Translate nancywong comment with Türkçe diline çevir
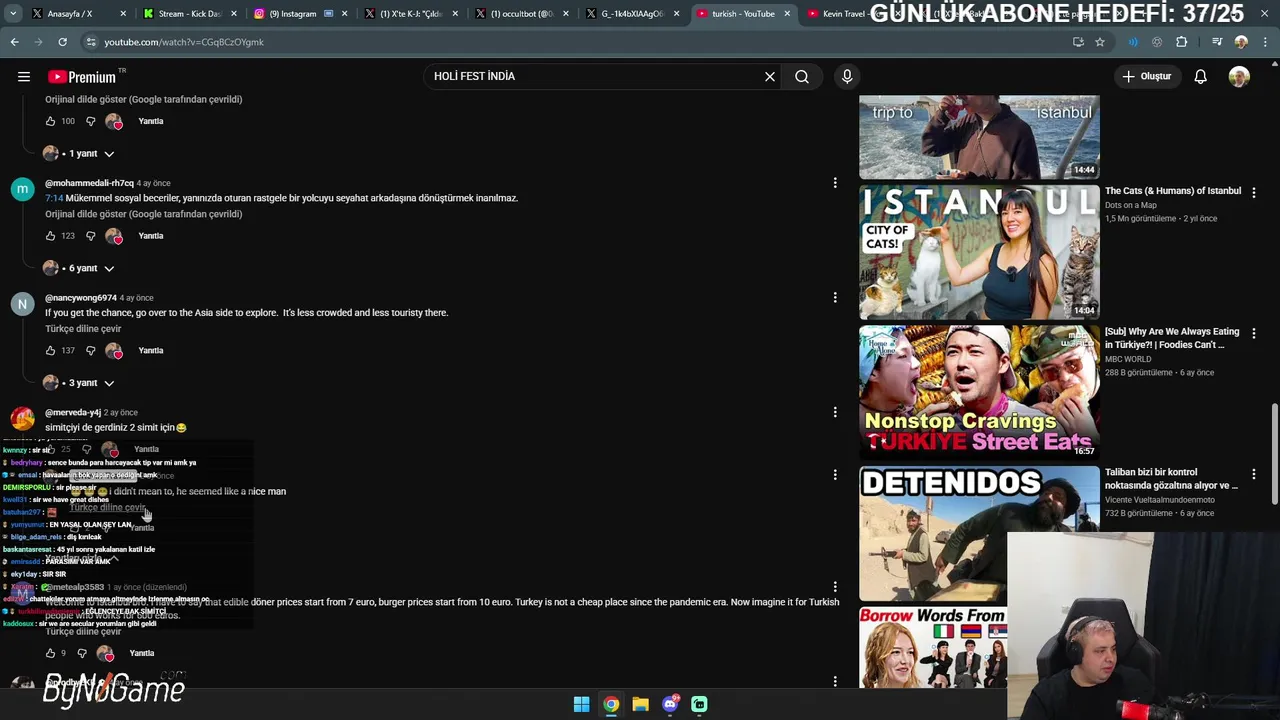This screenshot has height=720, width=1280. pos(83,329)
